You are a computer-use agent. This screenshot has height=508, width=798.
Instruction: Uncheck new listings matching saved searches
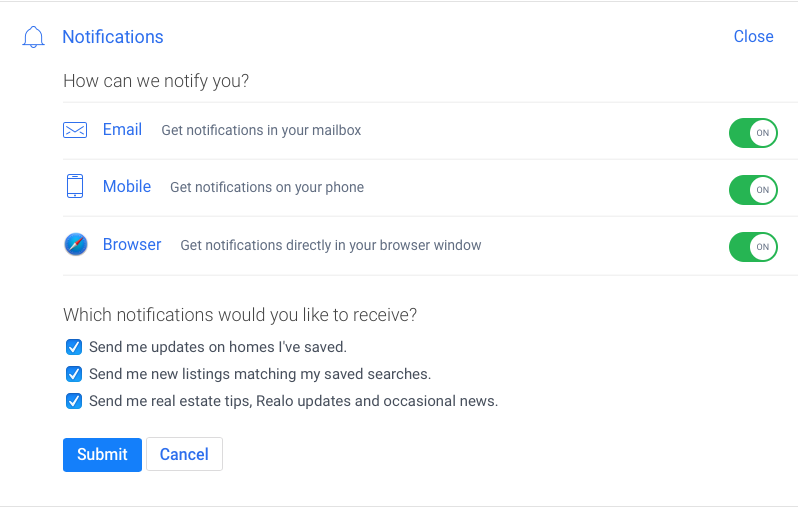pyautogui.click(x=74, y=374)
